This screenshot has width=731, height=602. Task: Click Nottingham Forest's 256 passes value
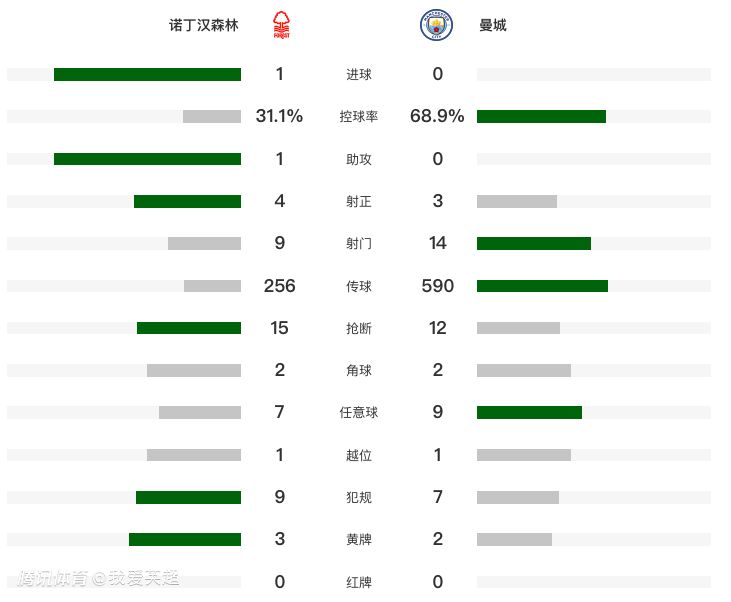280,286
